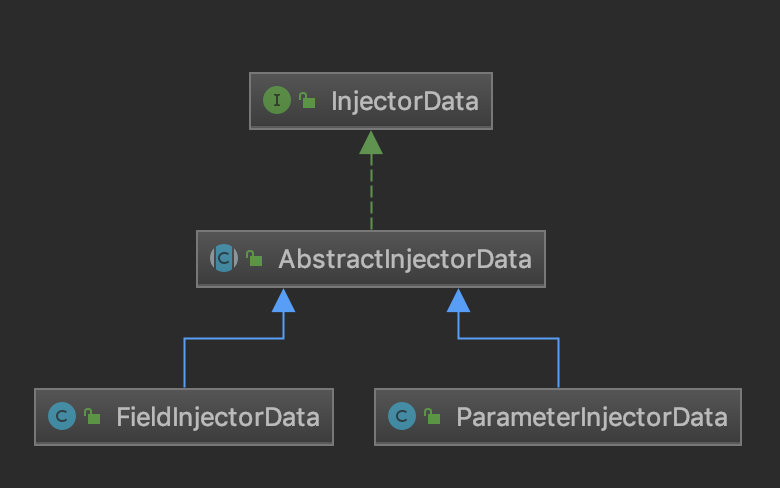This screenshot has height=488, width=780.
Task: Click the vertical blue line rising from ParameterInjectorData
Action: [x=558, y=364]
